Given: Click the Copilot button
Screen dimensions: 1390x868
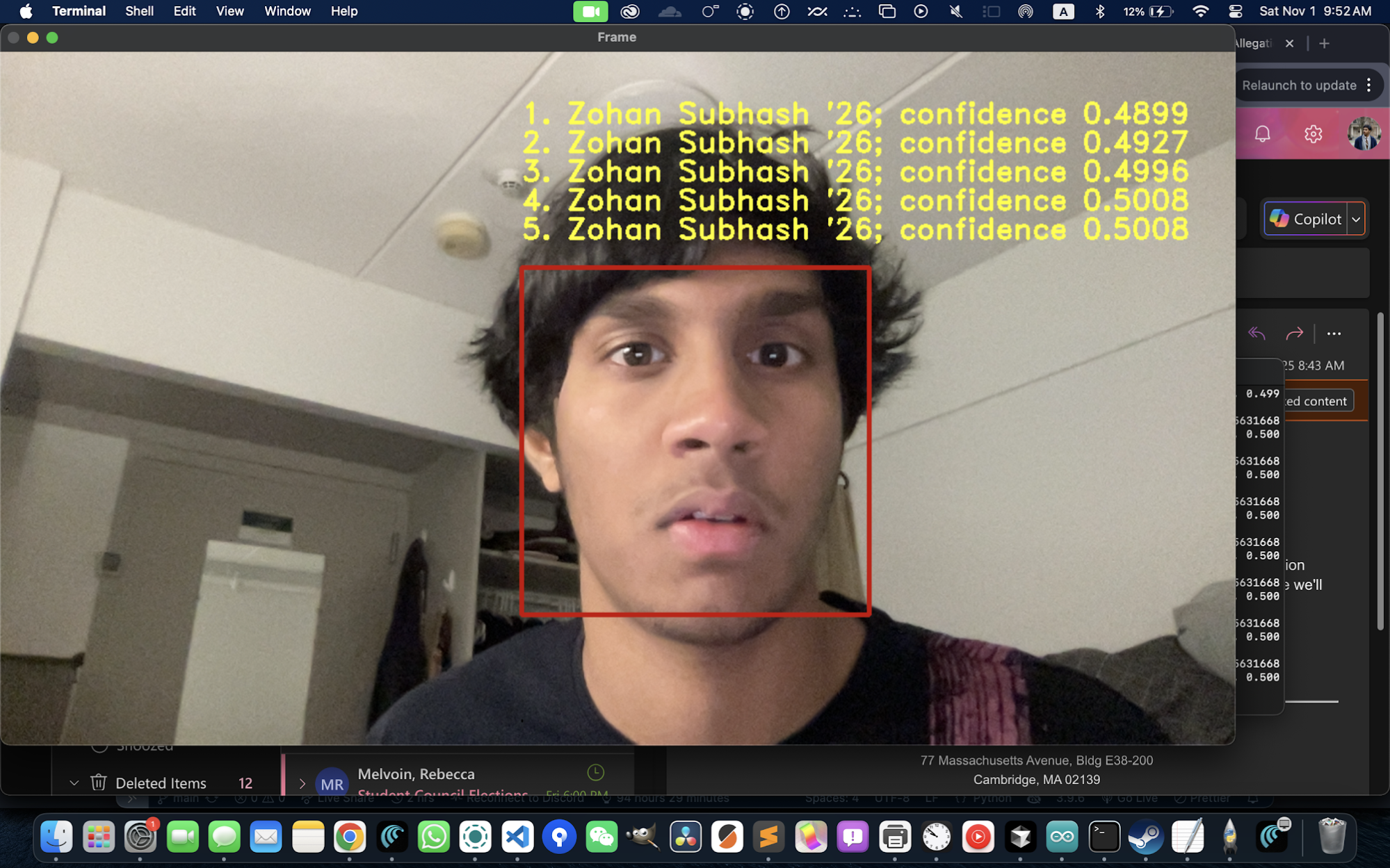Looking at the screenshot, I should point(1306,219).
